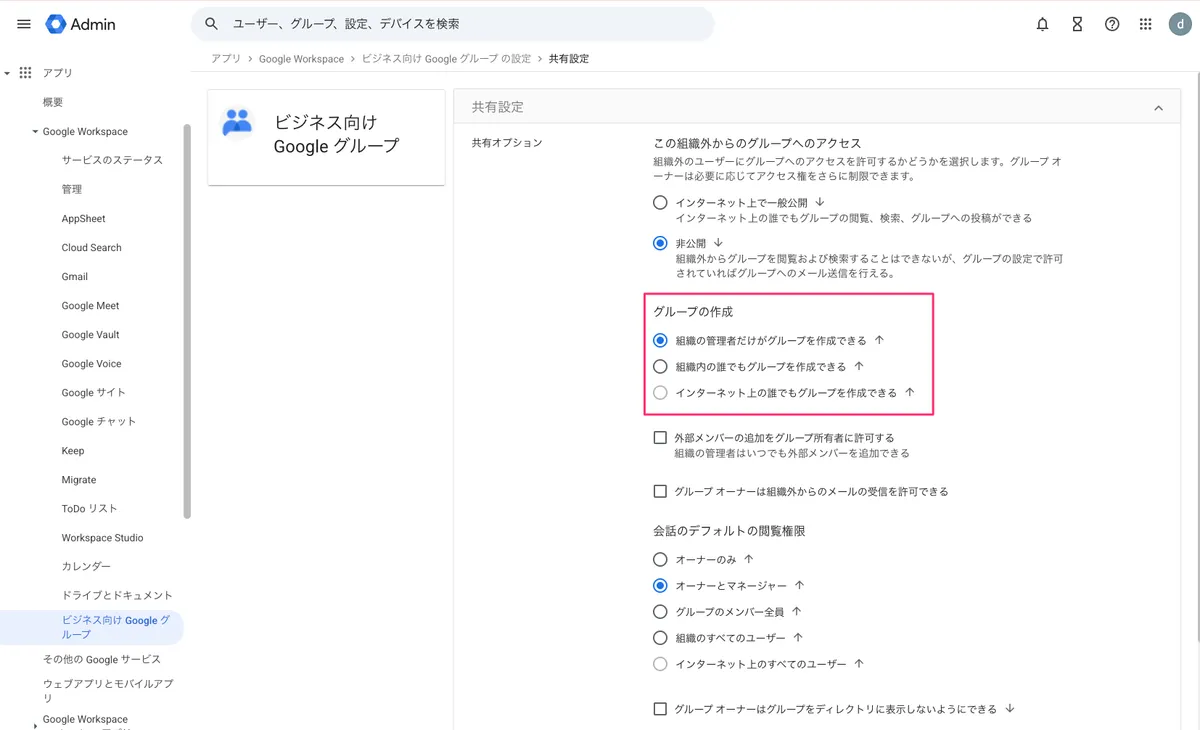Click the Google Groups people icon
The width and height of the screenshot is (1200, 730).
point(237,122)
